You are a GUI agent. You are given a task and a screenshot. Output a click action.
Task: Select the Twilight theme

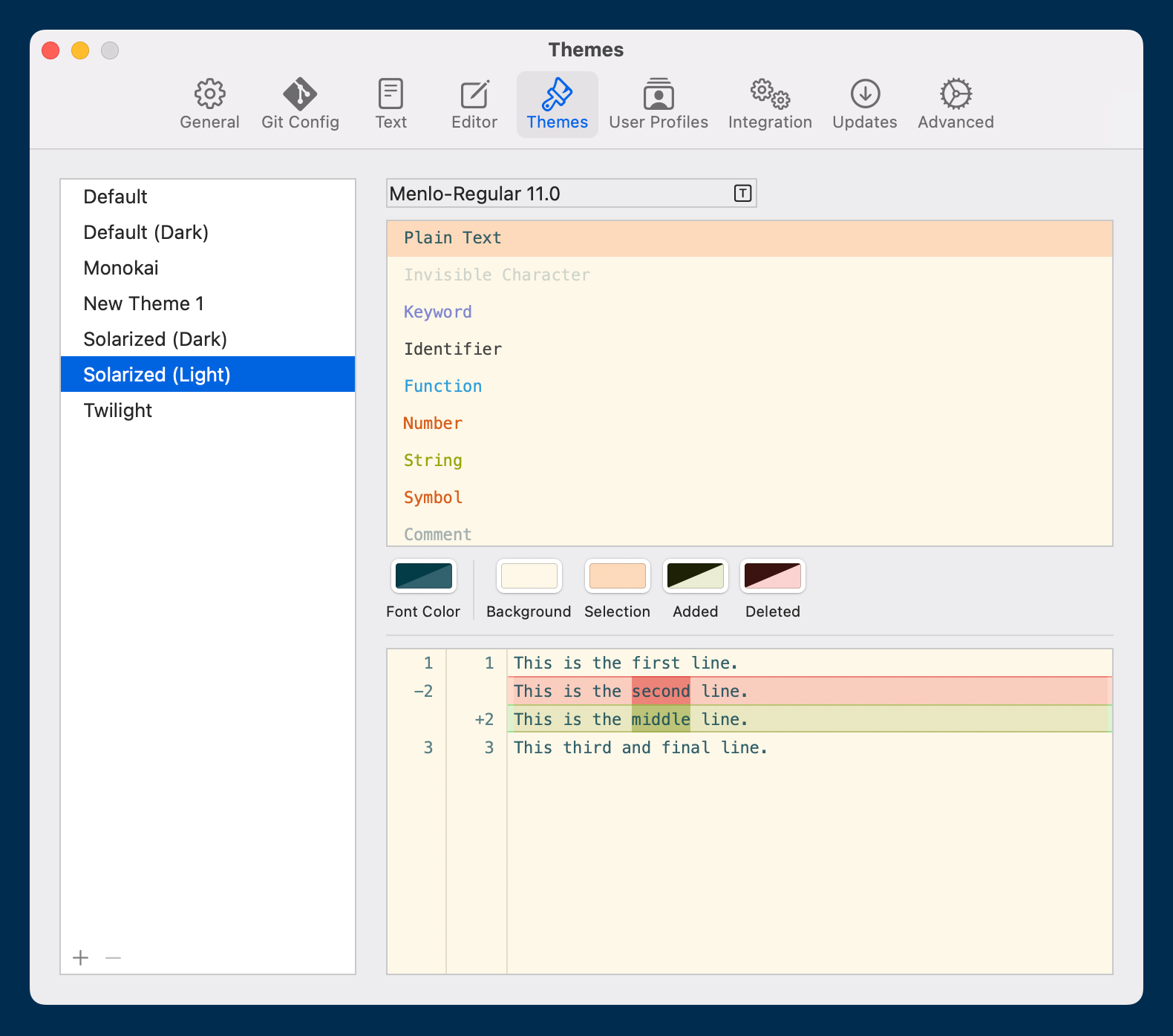click(118, 410)
